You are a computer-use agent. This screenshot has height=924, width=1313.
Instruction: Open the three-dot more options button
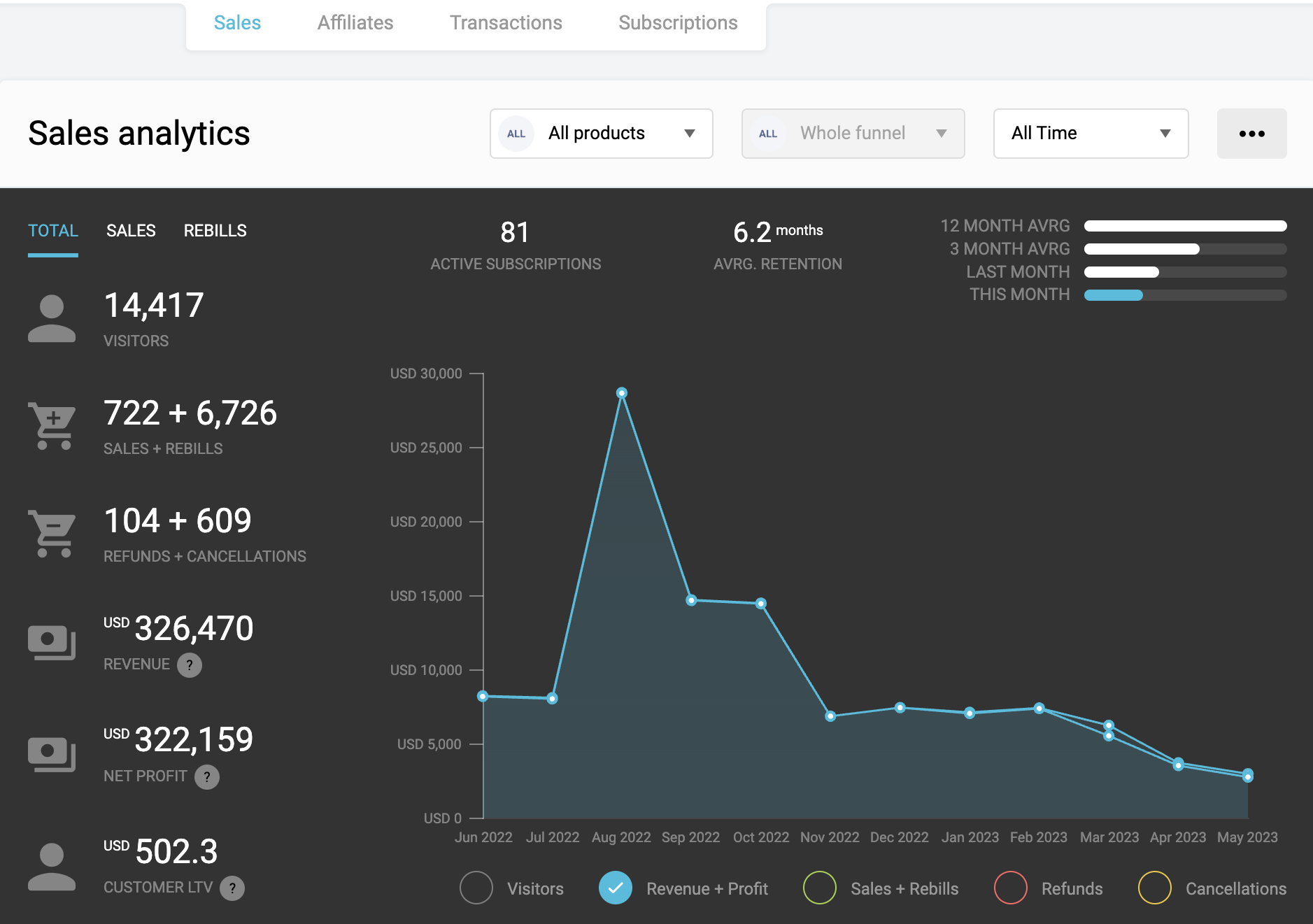tap(1251, 134)
